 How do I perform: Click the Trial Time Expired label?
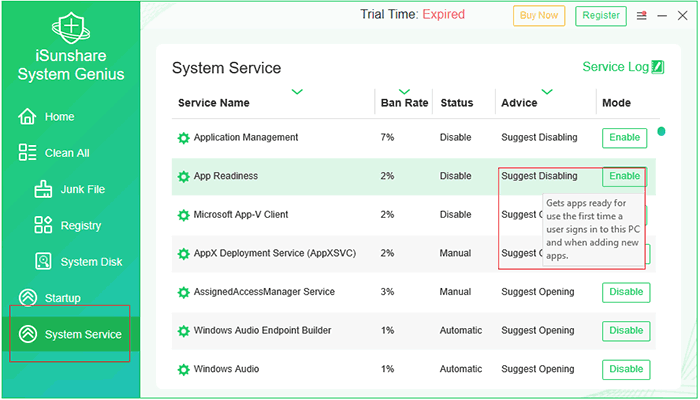point(412,15)
